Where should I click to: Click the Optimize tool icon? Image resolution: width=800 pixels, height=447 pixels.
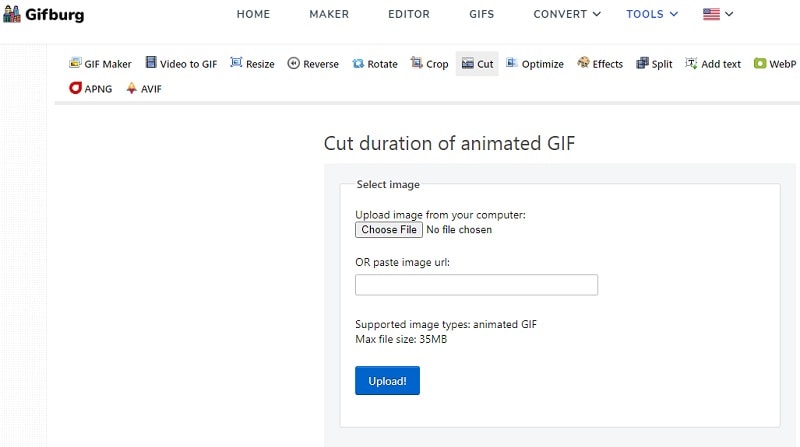click(x=512, y=64)
